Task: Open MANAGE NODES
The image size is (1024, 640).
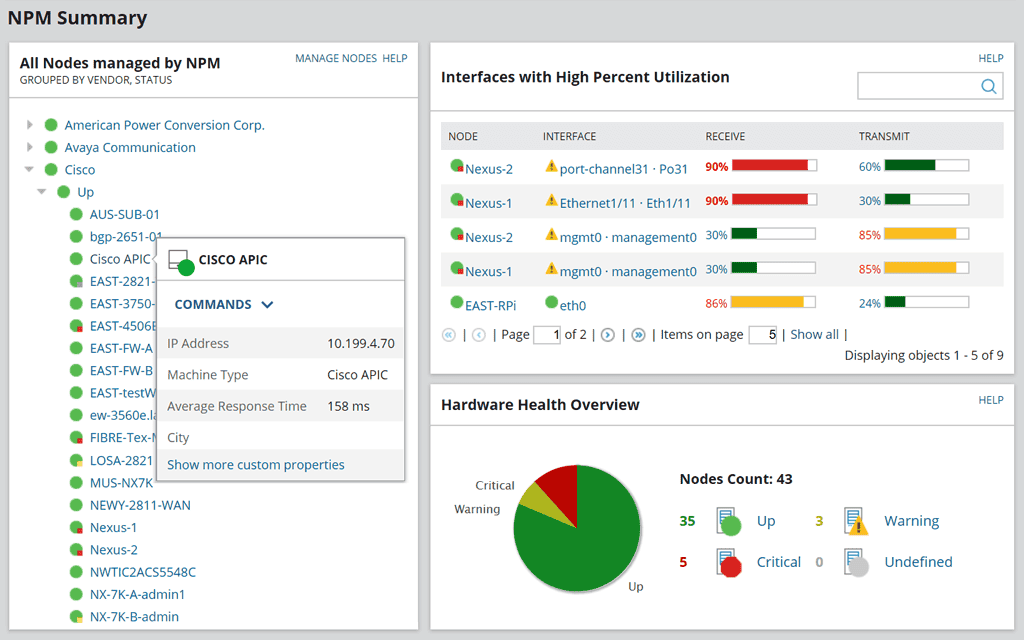Action: (335, 58)
